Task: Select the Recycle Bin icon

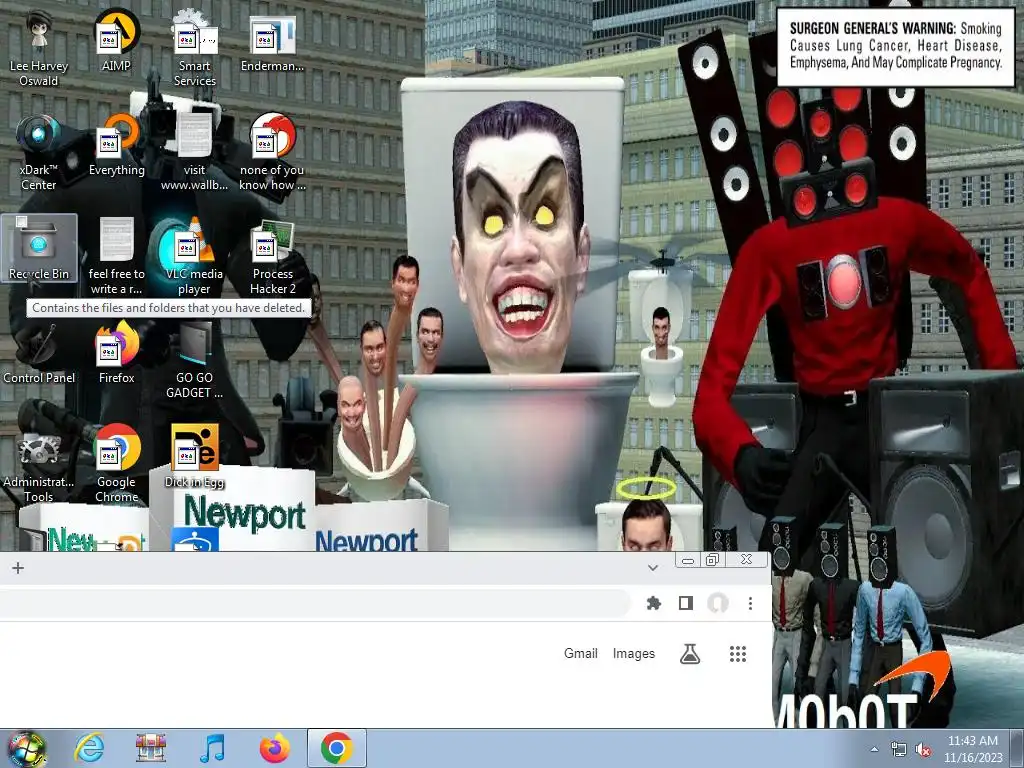Action: click(39, 249)
